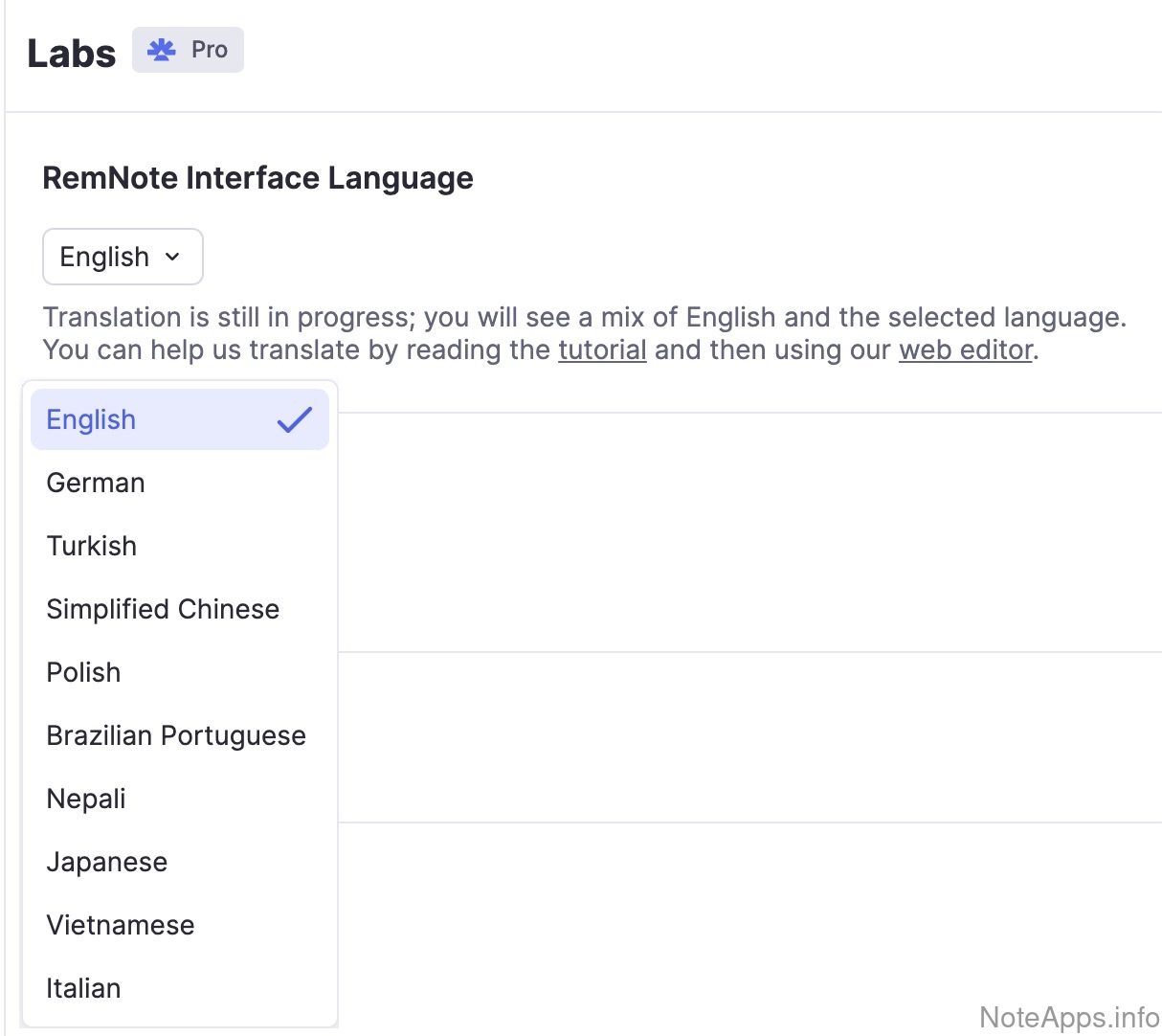Select English from the language list
Viewport: 1162px width, 1036px height.
click(92, 419)
